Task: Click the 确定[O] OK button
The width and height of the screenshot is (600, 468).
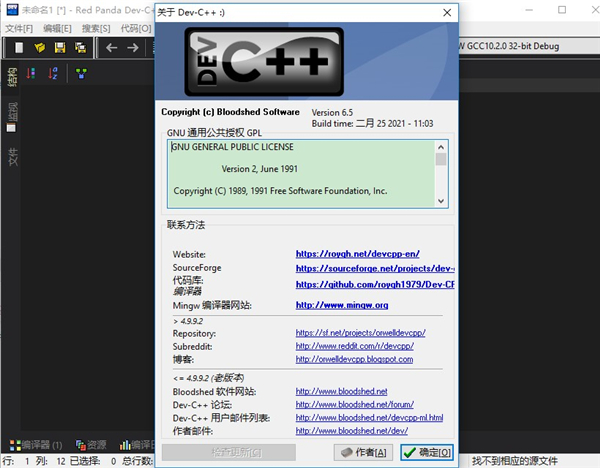Action: click(x=427, y=452)
